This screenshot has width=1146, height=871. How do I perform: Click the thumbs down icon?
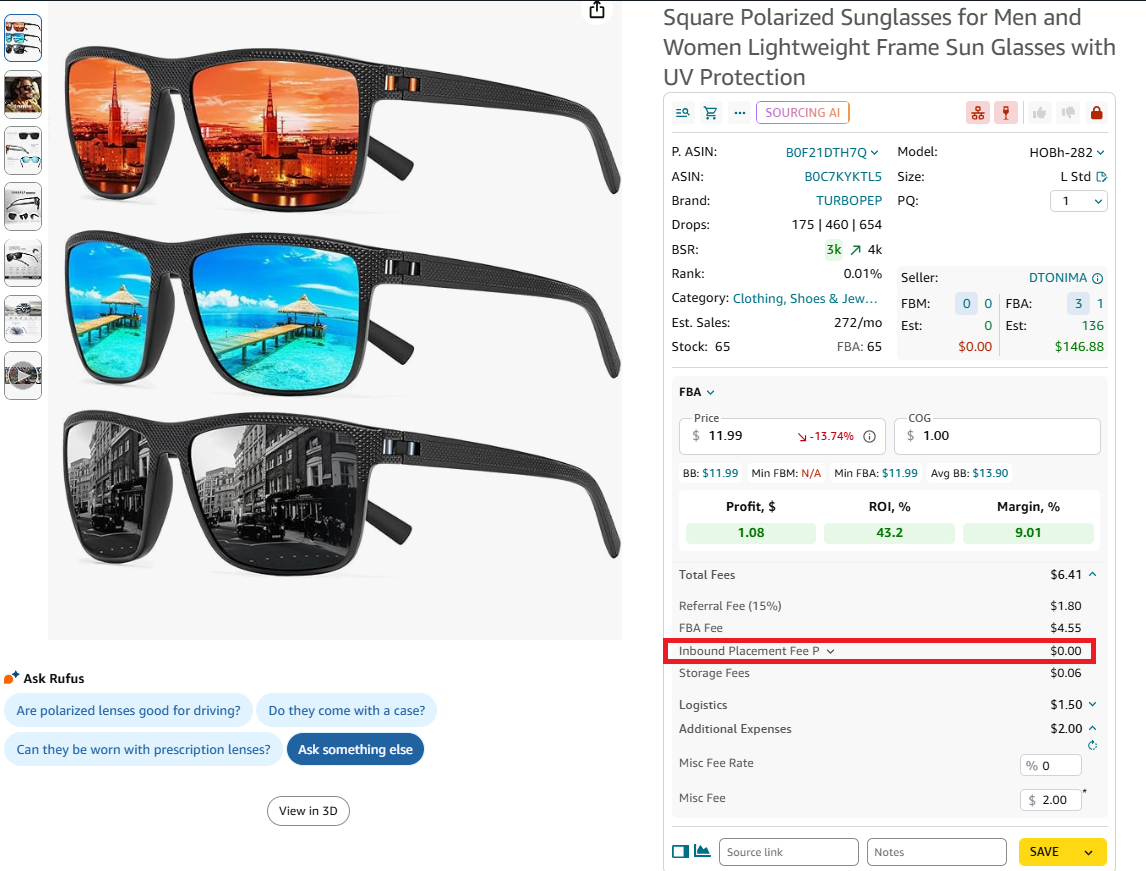1068,113
